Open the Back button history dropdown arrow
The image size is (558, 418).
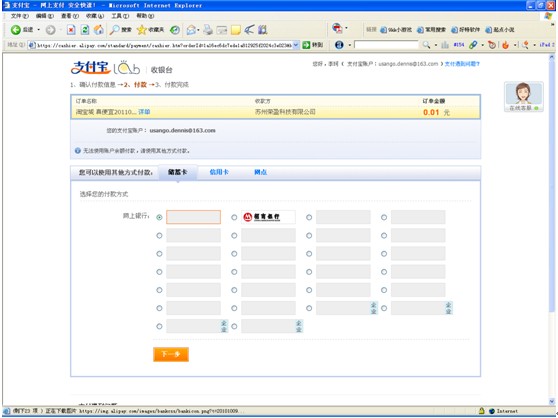[38, 30]
